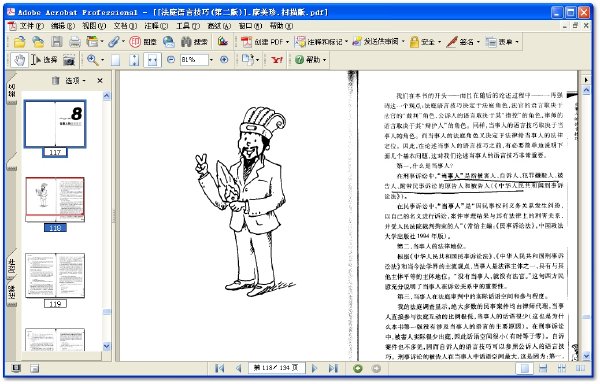Viewport: 600px width, 384px height.
Task: Click the email globe icon
Action: pyautogui.click(x=168, y=42)
